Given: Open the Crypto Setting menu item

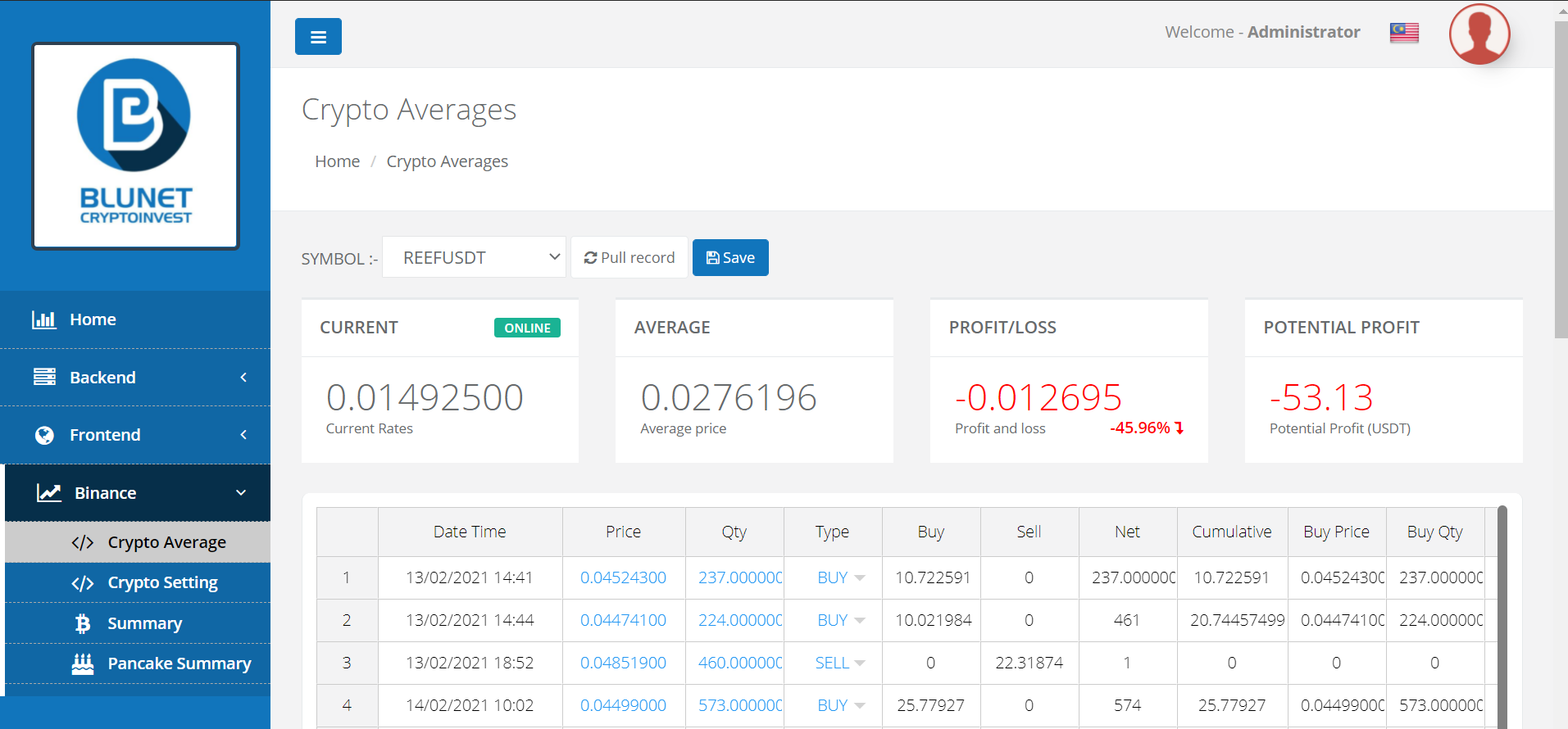Looking at the screenshot, I should pos(162,583).
